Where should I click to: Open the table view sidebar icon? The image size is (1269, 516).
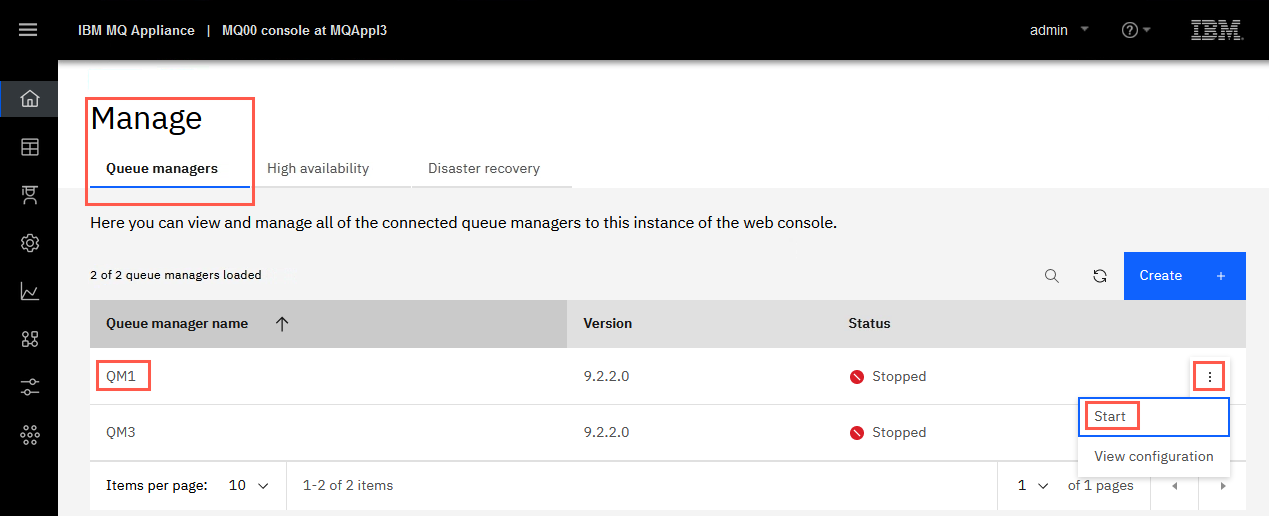pos(29,147)
